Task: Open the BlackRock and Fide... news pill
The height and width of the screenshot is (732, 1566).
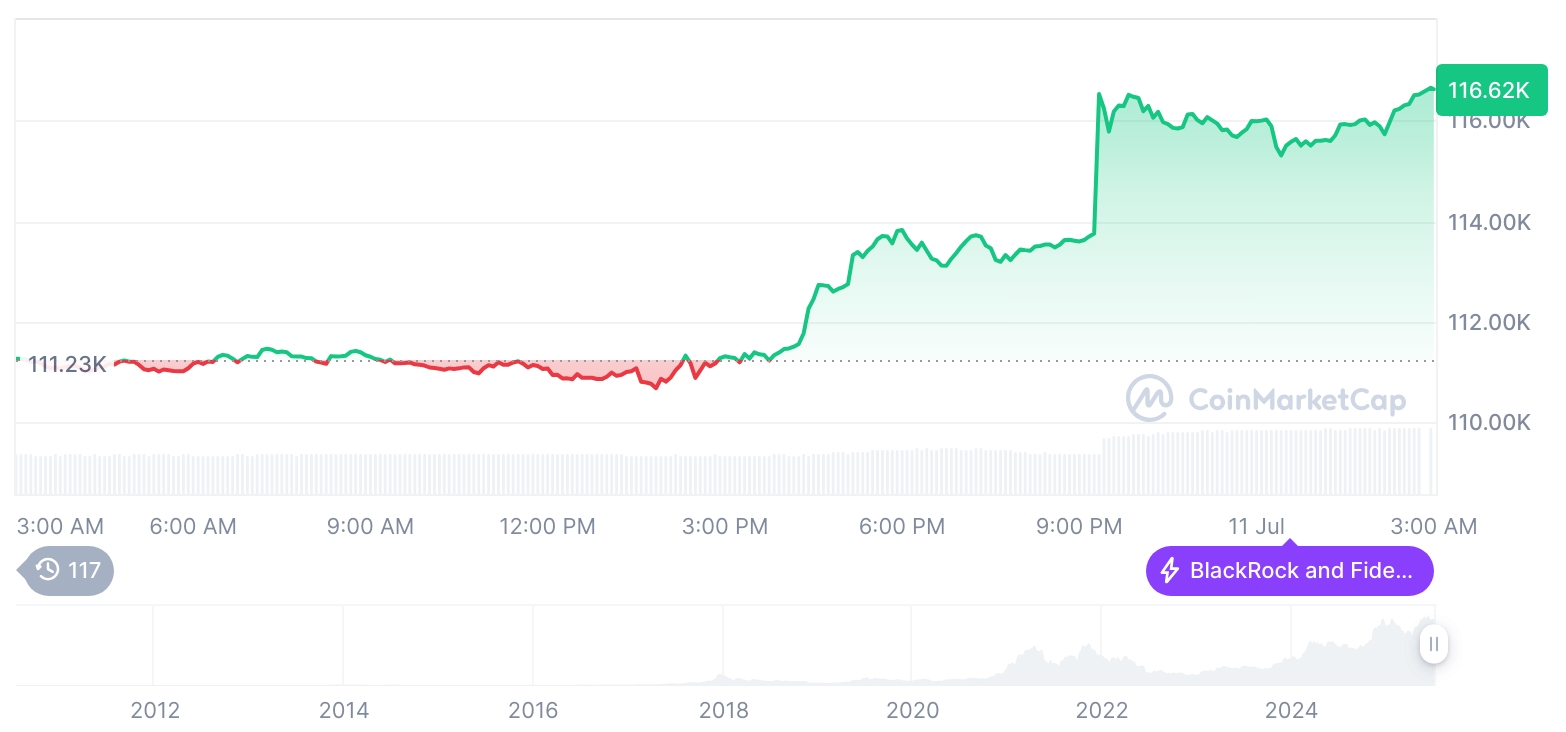Action: point(1289,571)
